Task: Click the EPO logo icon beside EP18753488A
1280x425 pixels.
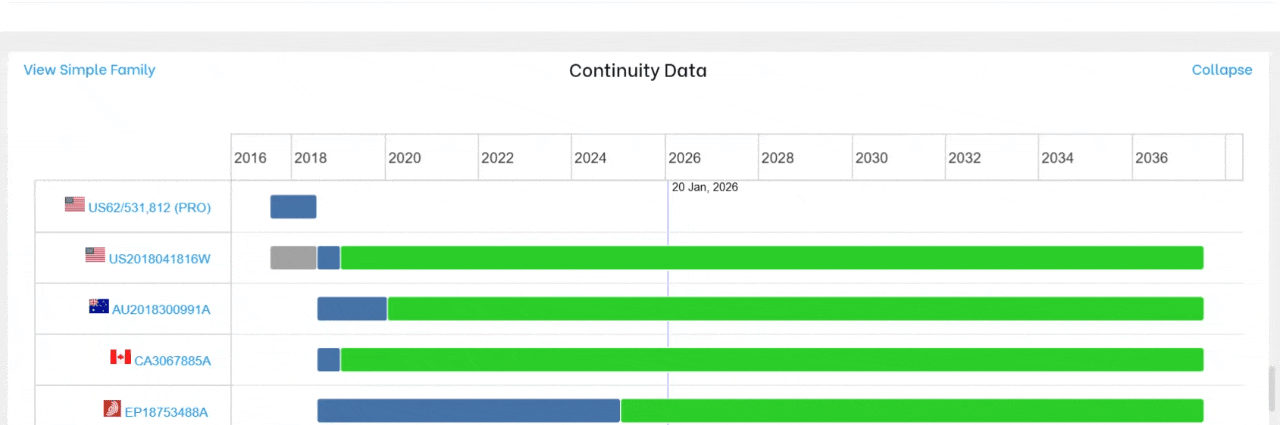Action: [x=112, y=408]
